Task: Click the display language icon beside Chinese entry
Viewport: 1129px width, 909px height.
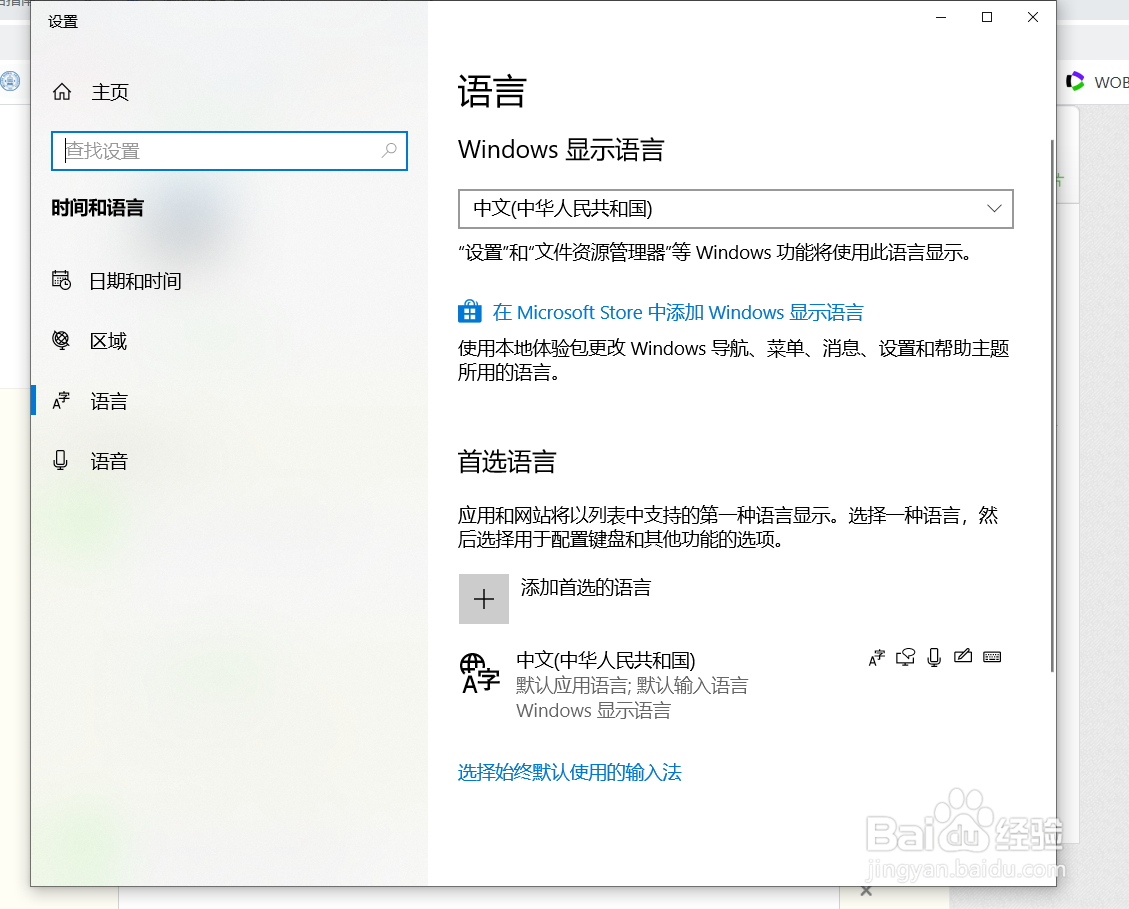Action: click(x=877, y=657)
